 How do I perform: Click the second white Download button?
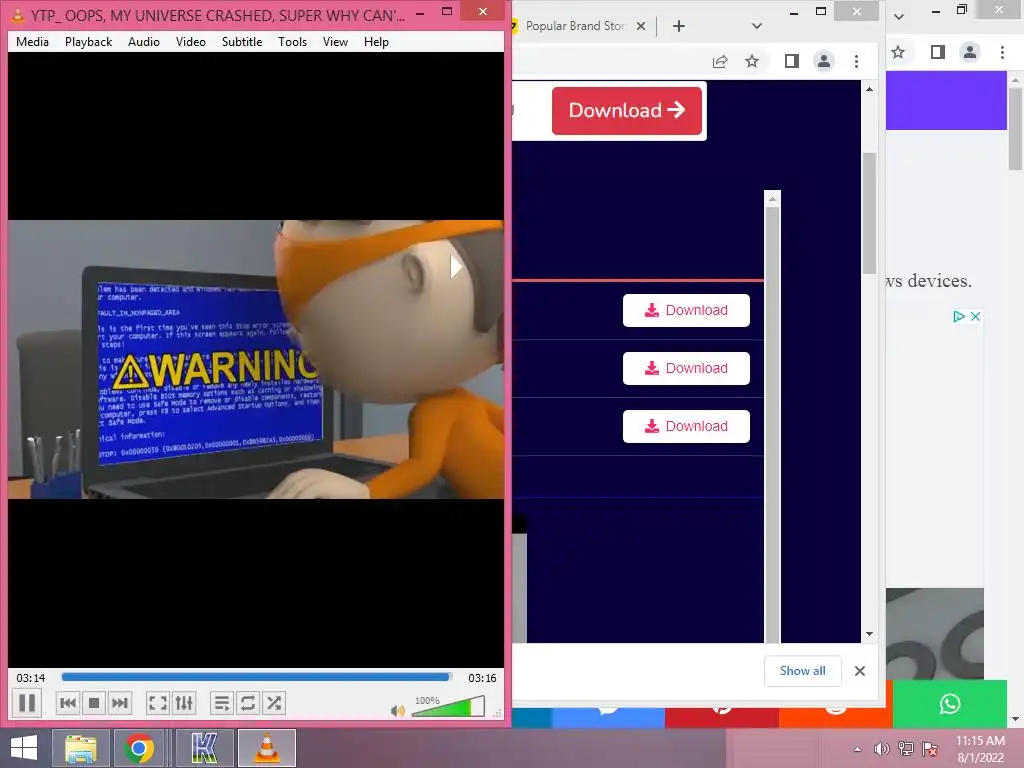pyautogui.click(x=686, y=368)
